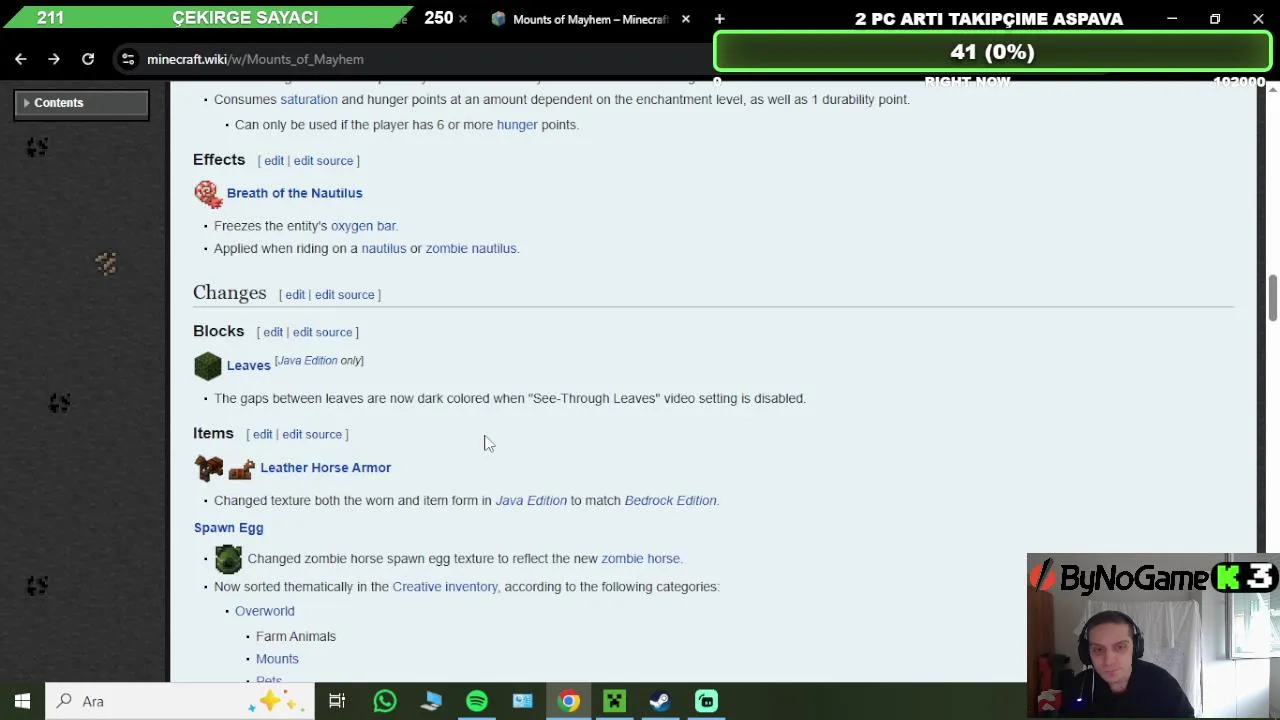Edit the Blocks section
The height and width of the screenshot is (720, 1280).
click(273, 332)
